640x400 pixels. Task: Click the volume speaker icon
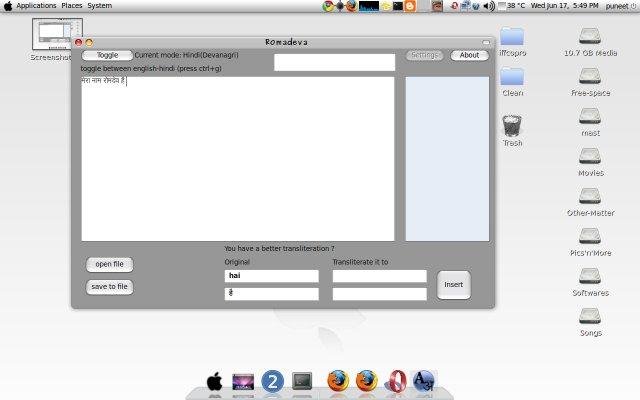coord(488,6)
